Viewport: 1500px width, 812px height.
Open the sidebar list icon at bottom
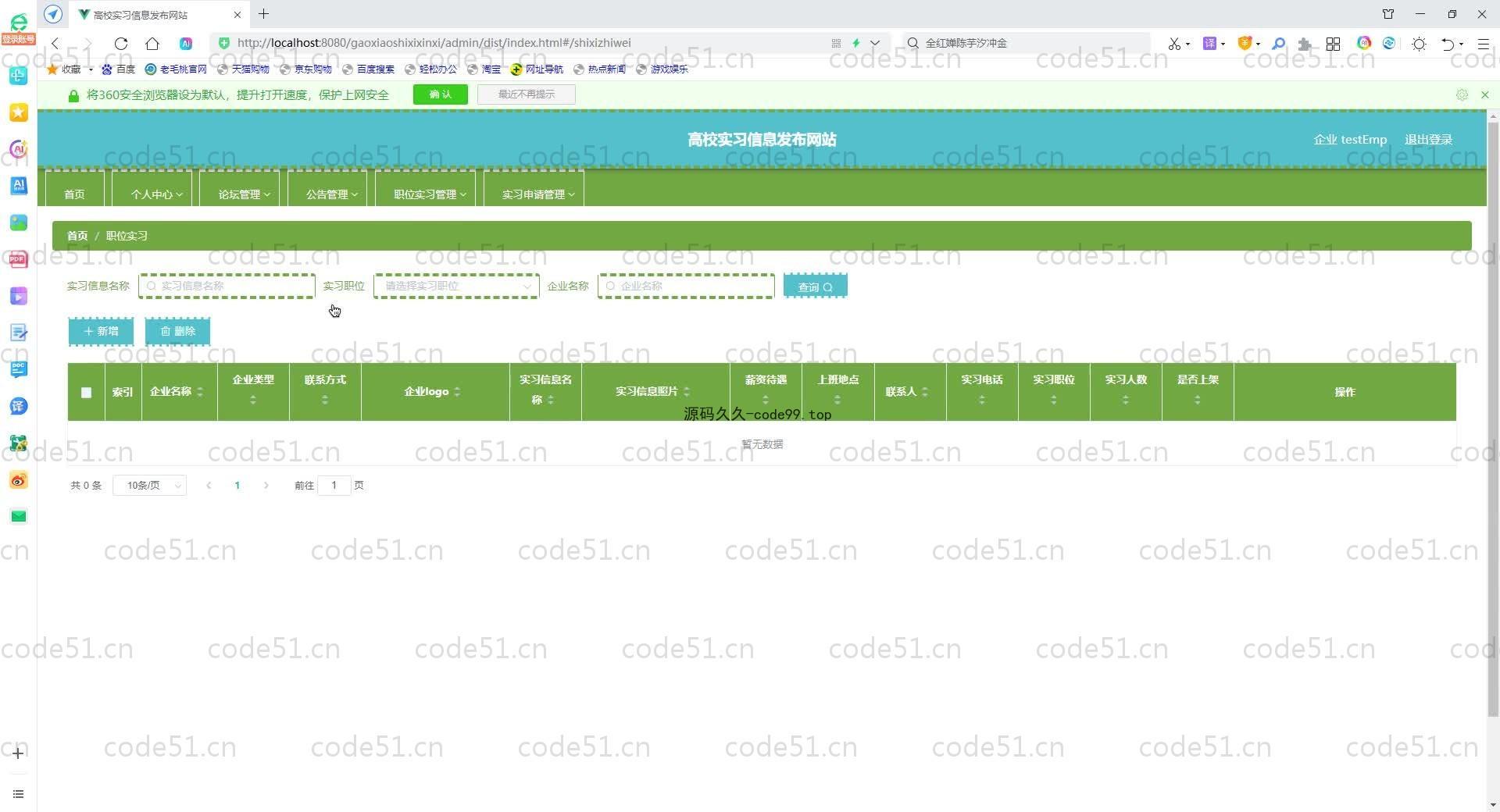18,794
